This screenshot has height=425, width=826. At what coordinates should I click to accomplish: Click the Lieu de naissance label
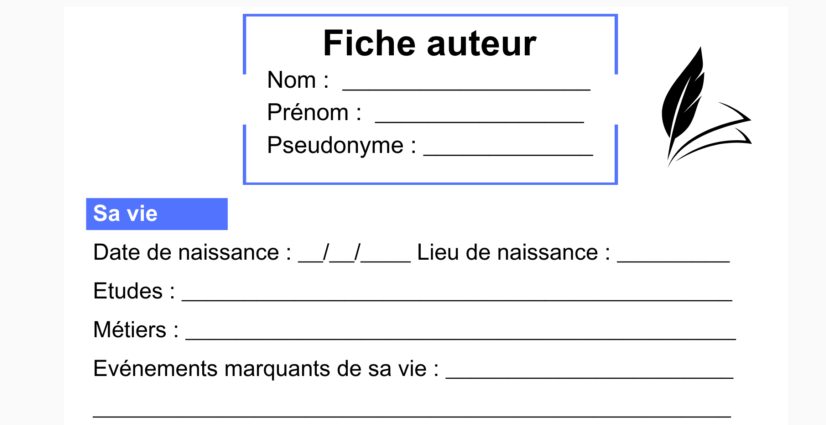pyautogui.click(x=514, y=252)
